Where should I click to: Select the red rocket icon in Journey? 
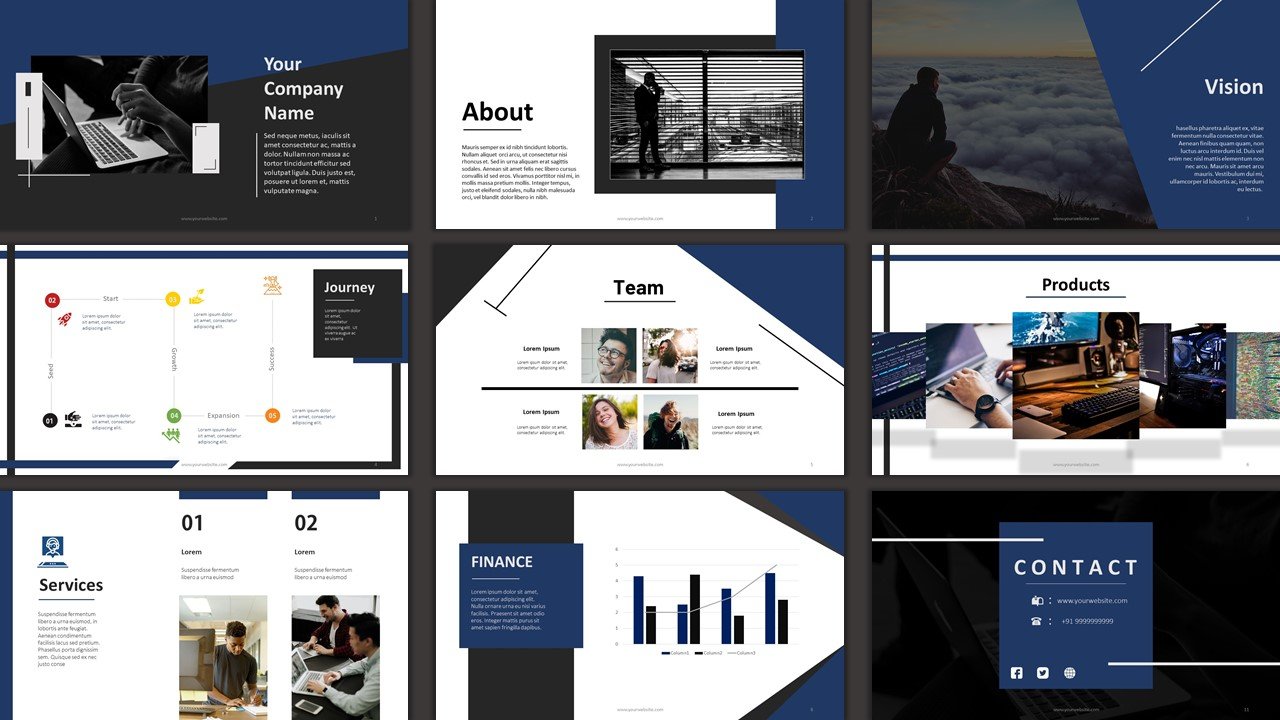[64, 320]
